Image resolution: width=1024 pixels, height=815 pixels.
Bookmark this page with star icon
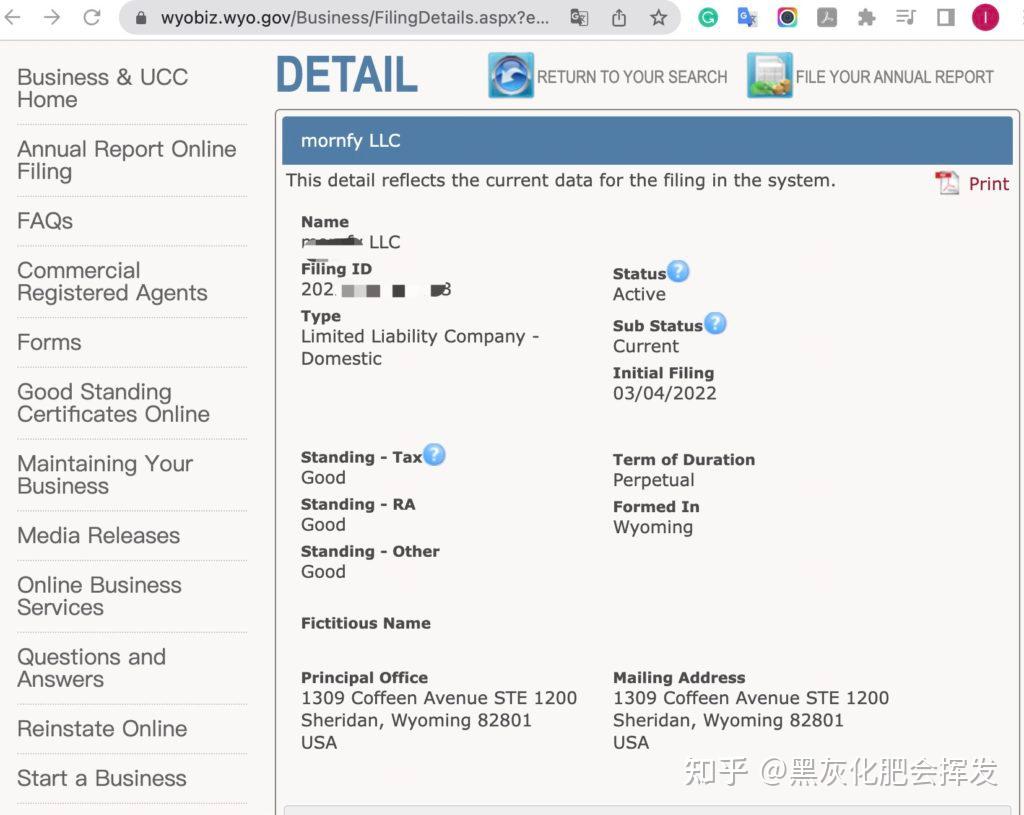[658, 18]
